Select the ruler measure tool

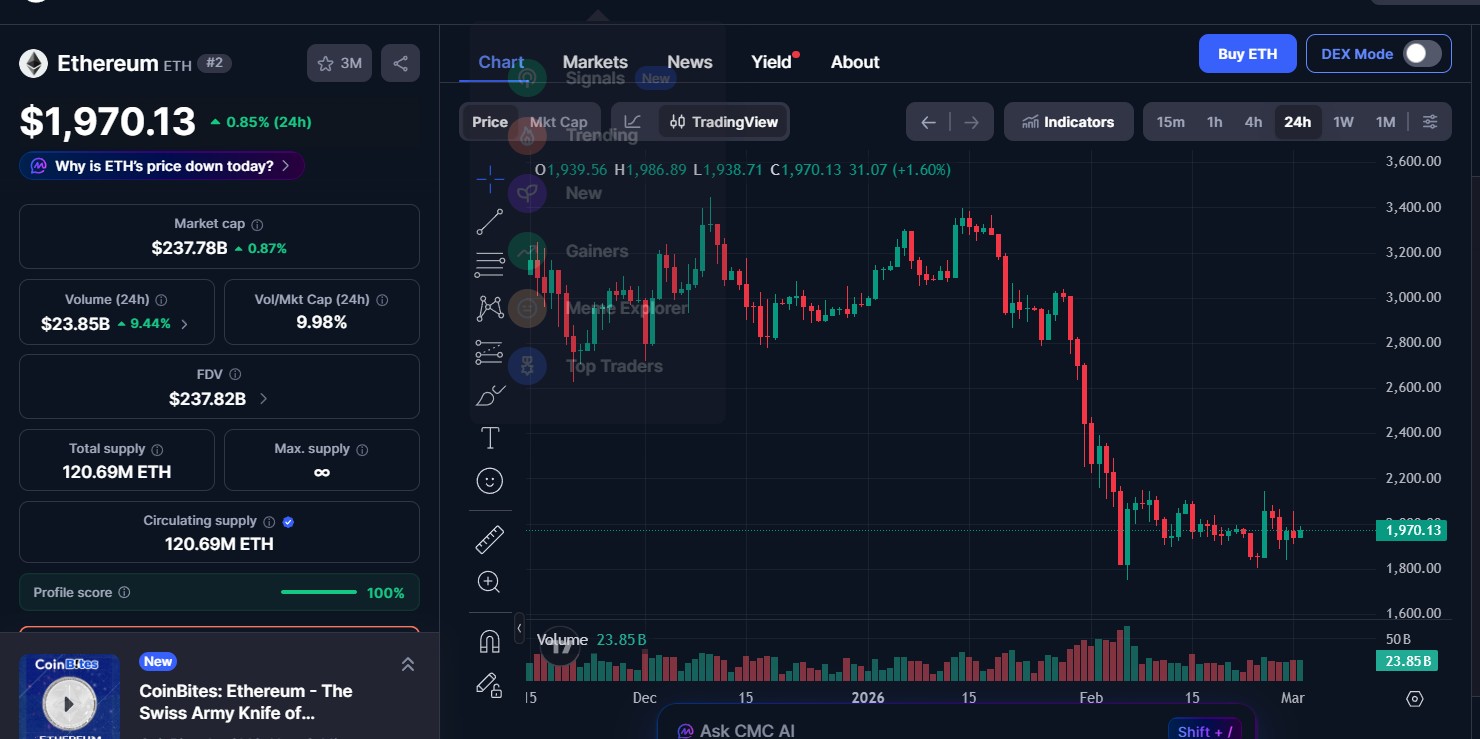tap(489, 538)
